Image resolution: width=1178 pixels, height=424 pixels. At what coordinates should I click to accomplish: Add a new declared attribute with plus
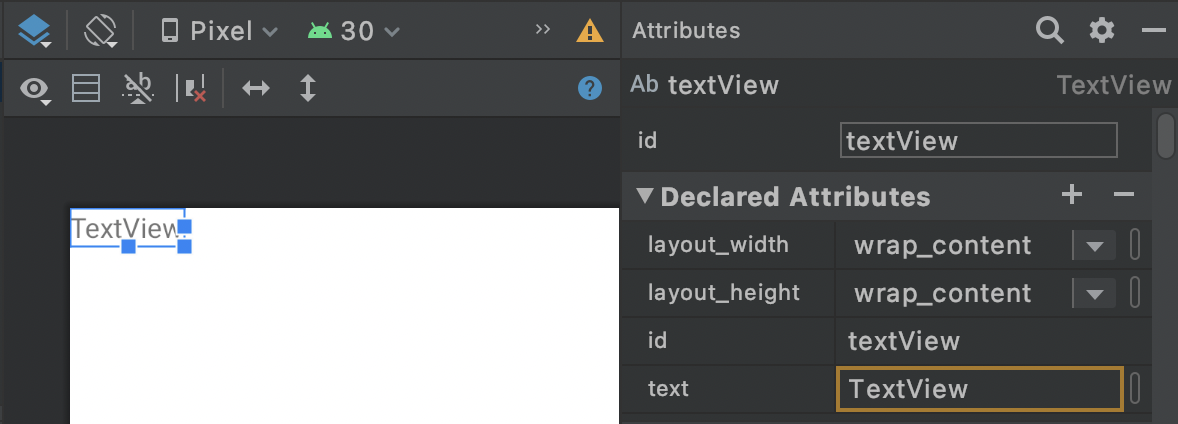(x=1072, y=195)
